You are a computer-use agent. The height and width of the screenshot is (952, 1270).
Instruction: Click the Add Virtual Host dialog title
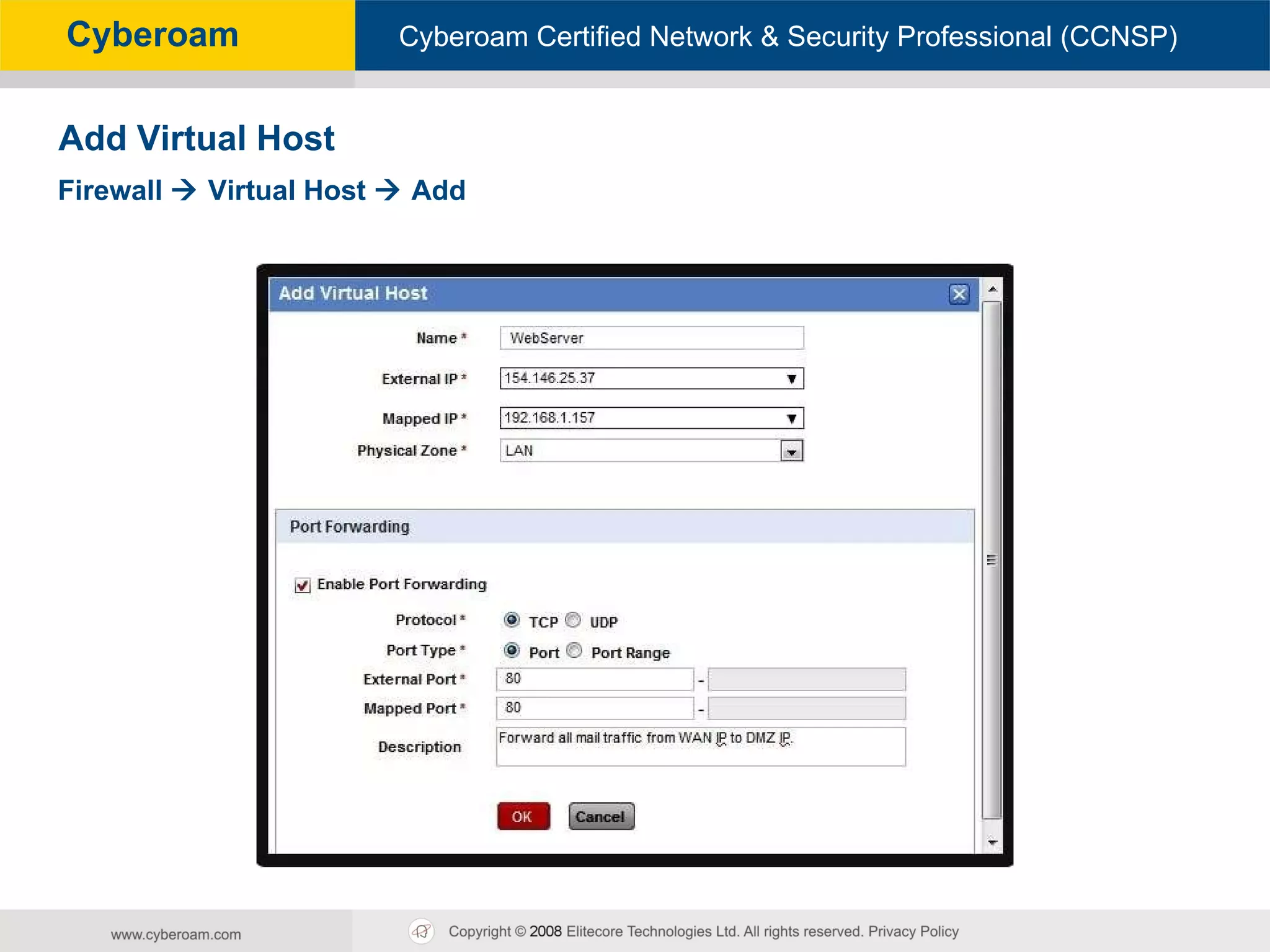click(x=353, y=293)
